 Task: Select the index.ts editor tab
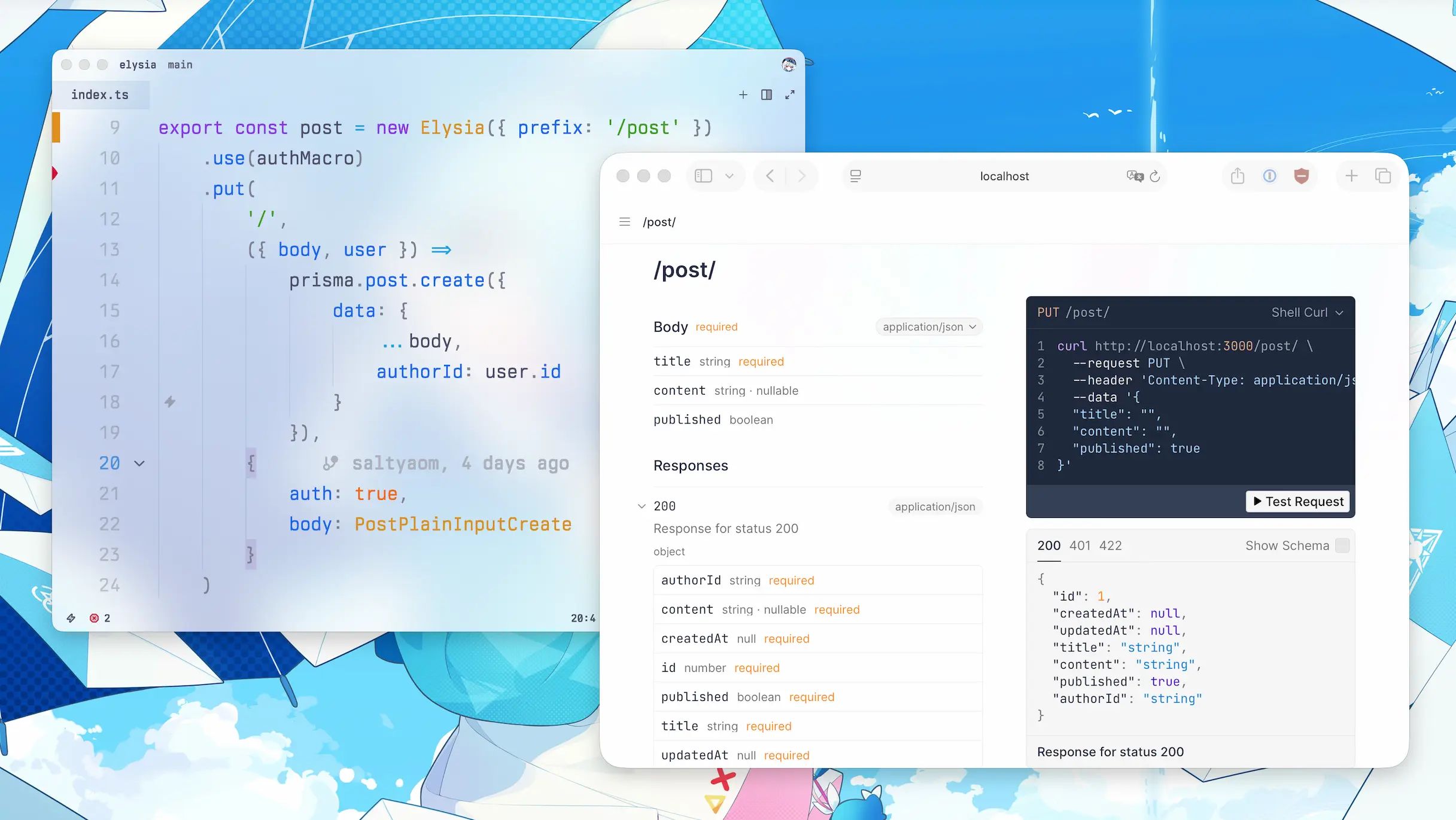[x=101, y=95]
